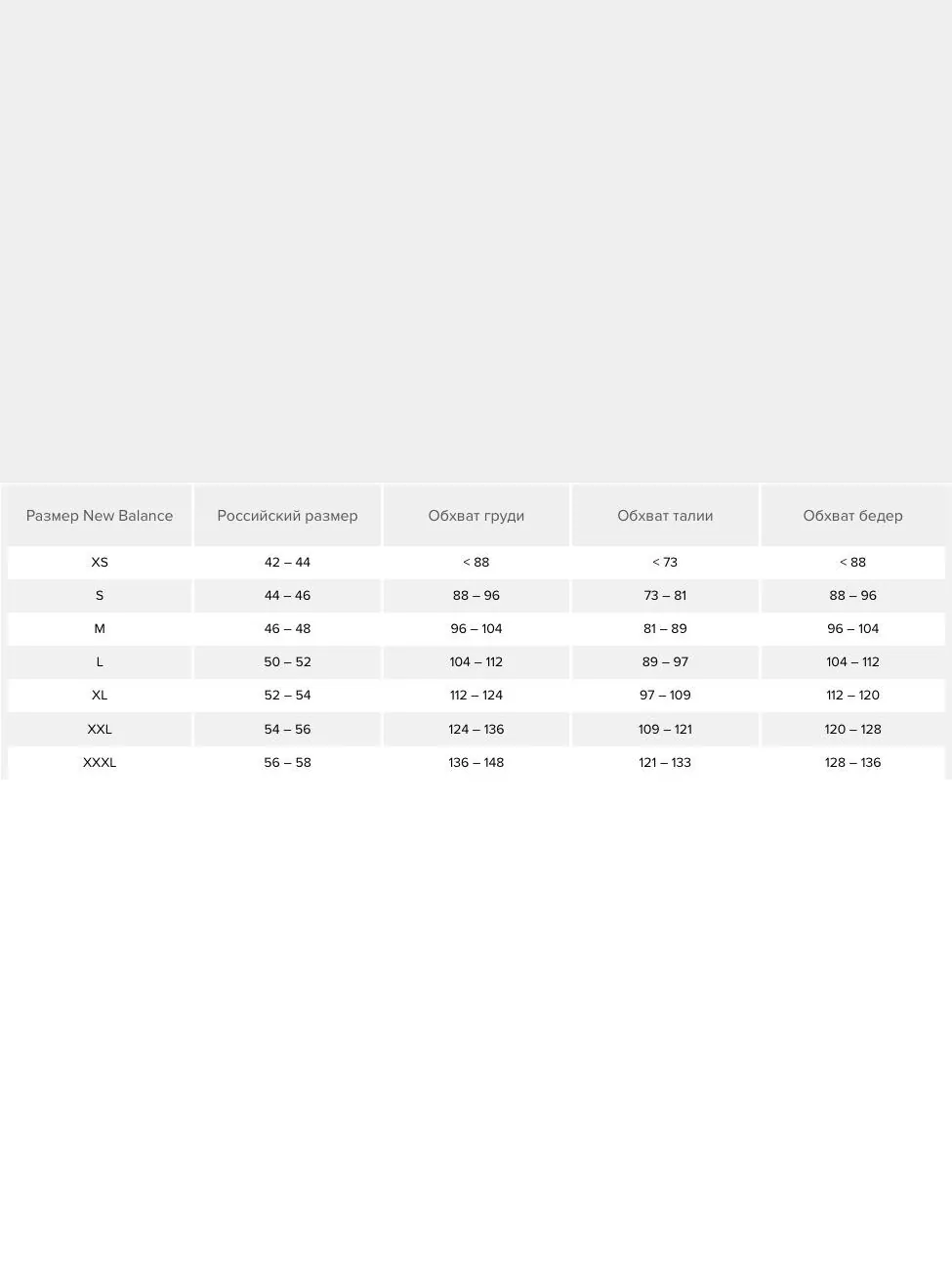952x1270 pixels.
Task: Select the Обхват талии column header
Action: (665, 516)
